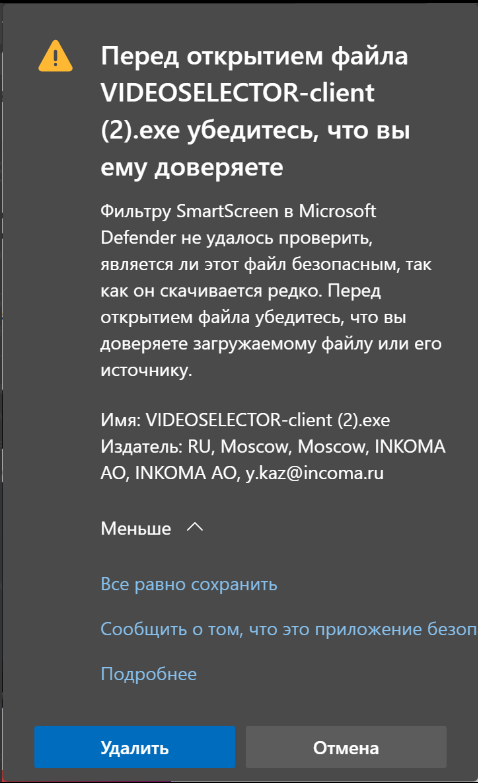Screen dimensions: 478x783
Task: Open the "Подробнее" learn more link
Action: pyautogui.click(x=149, y=674)
